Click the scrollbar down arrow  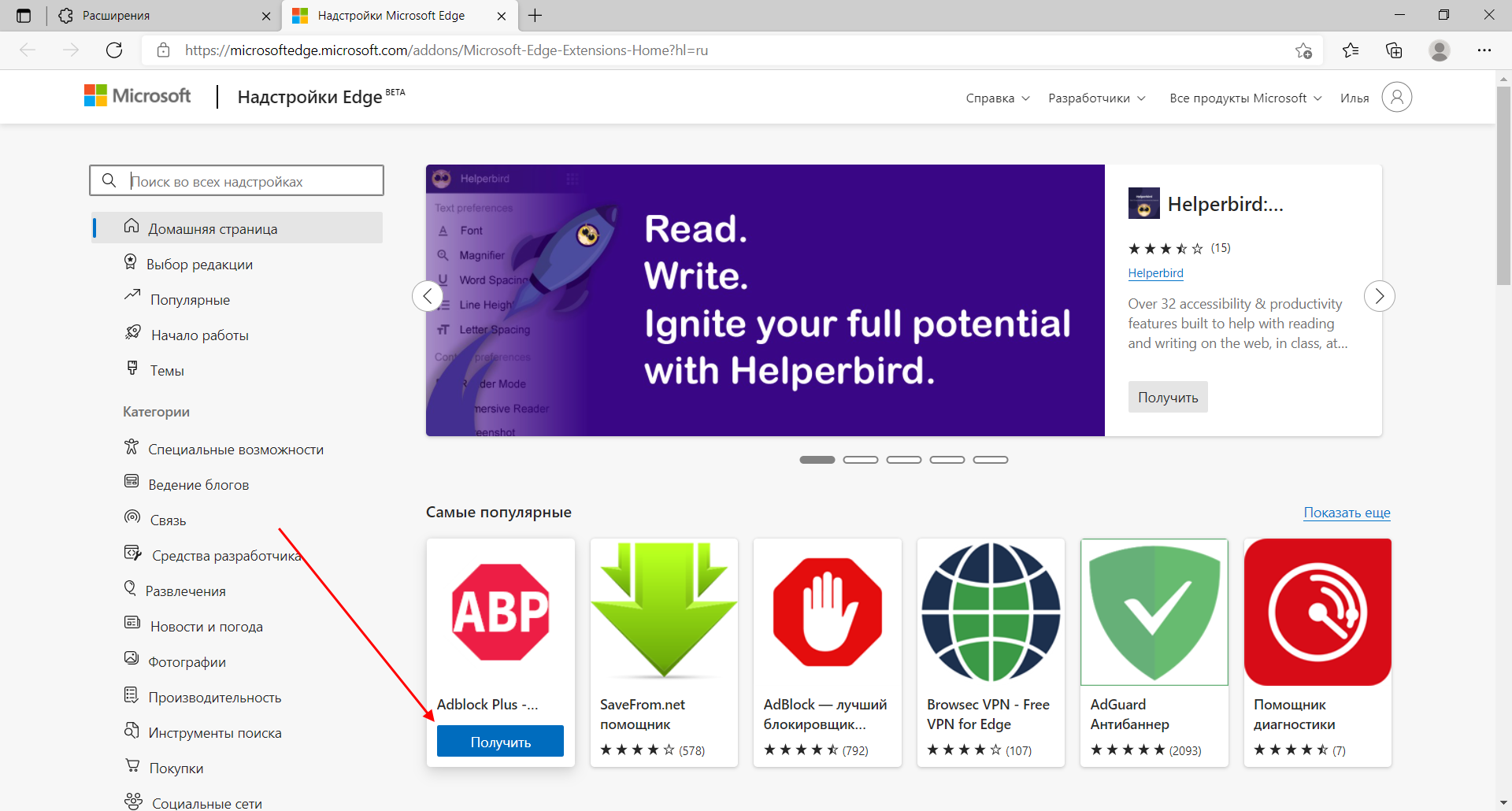coord(1503,802)
